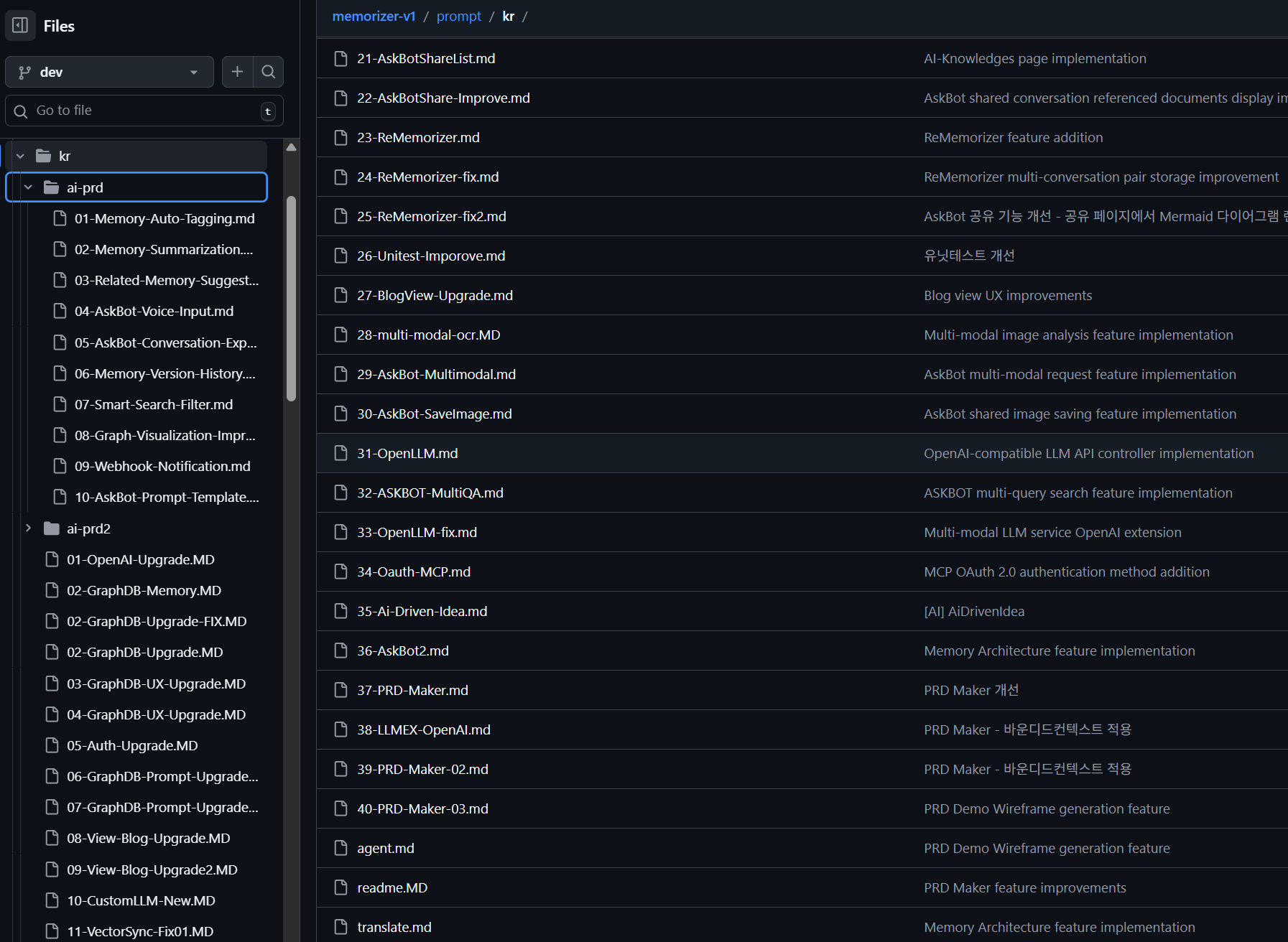Collapse the Files side panel icon

20,26
